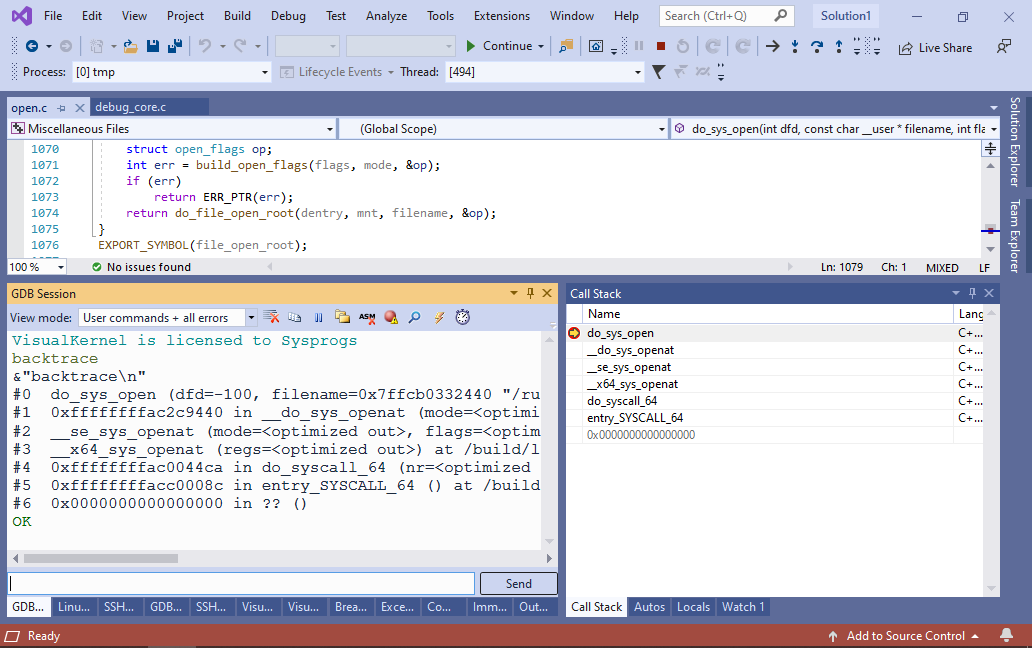Click the feedback icon next to Live Share
Image resolution: width=1032 pixels, height=648 pixels.
1004,47
